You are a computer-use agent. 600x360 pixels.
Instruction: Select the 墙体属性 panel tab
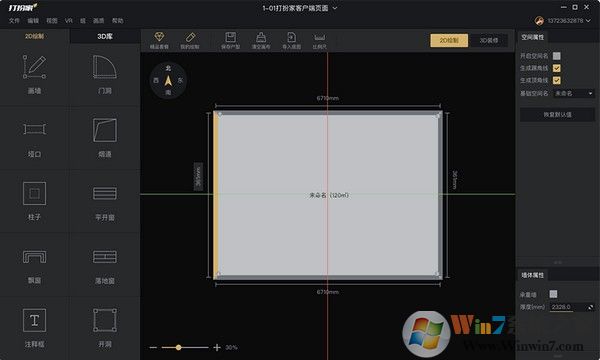532,275
